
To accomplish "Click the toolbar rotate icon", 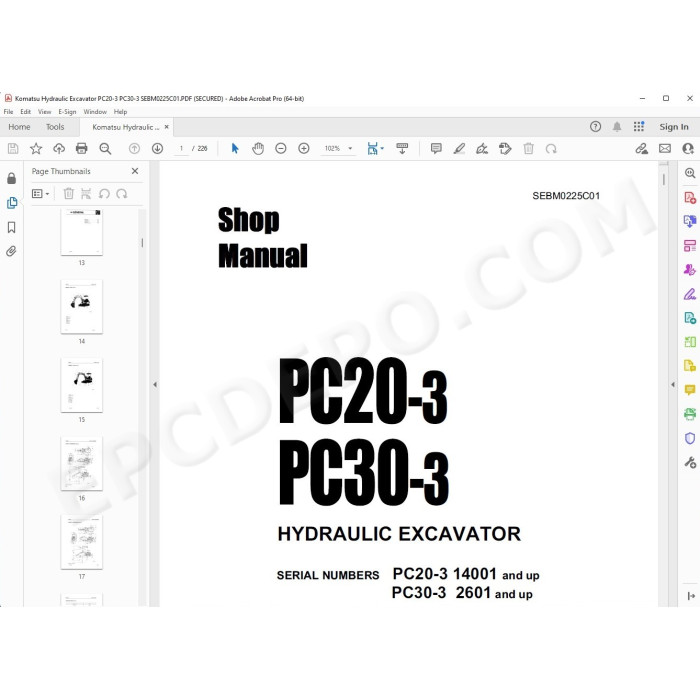I will pyautogui.click(x=551, y=149).
